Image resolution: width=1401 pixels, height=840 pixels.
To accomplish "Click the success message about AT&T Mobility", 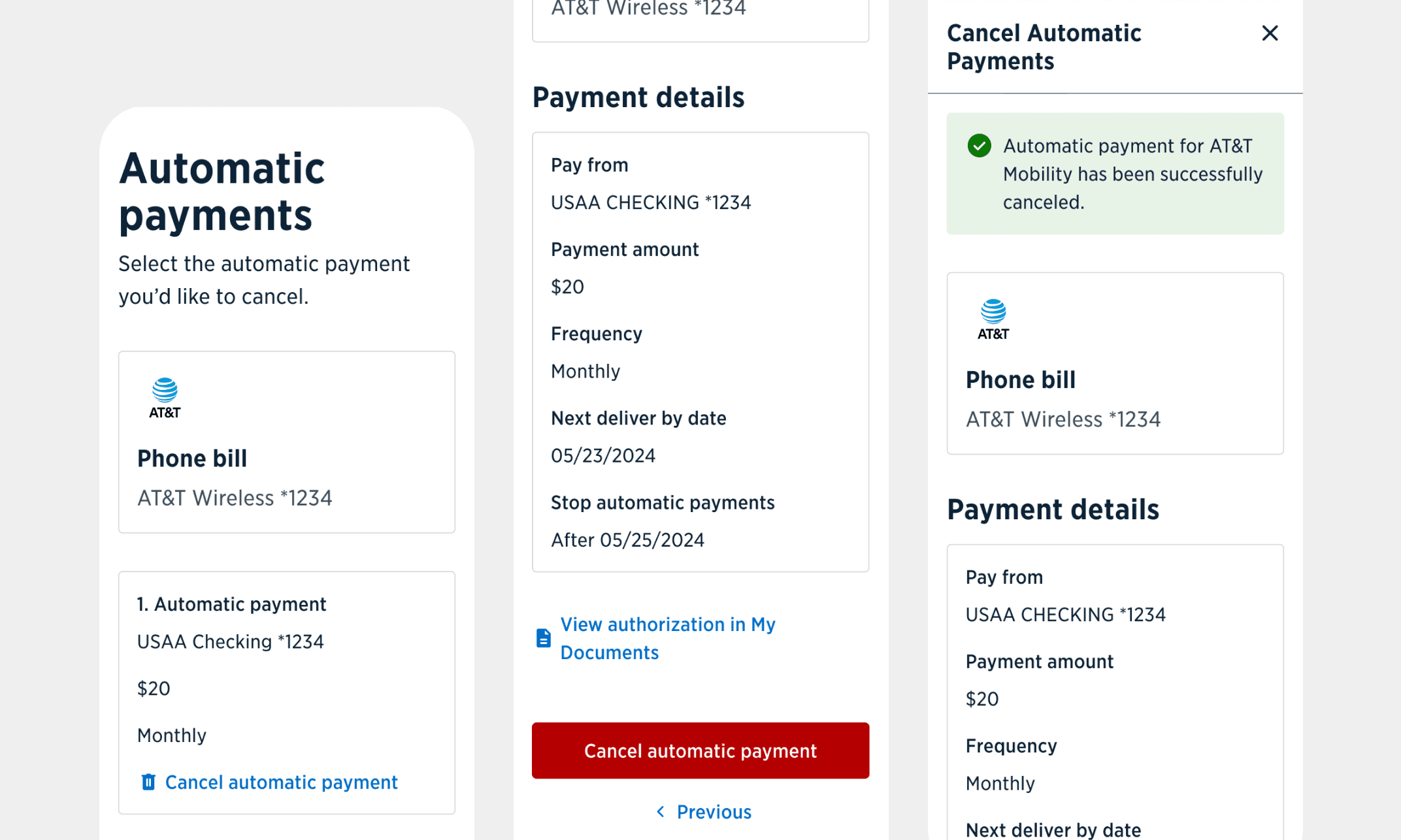I will pos(1115,174).
